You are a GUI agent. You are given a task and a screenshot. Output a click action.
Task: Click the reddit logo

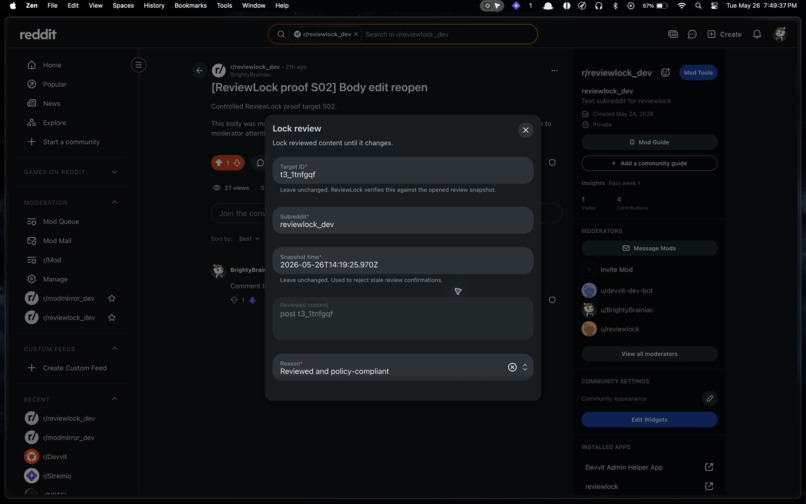pyautogui.click(x=38, y=34)
